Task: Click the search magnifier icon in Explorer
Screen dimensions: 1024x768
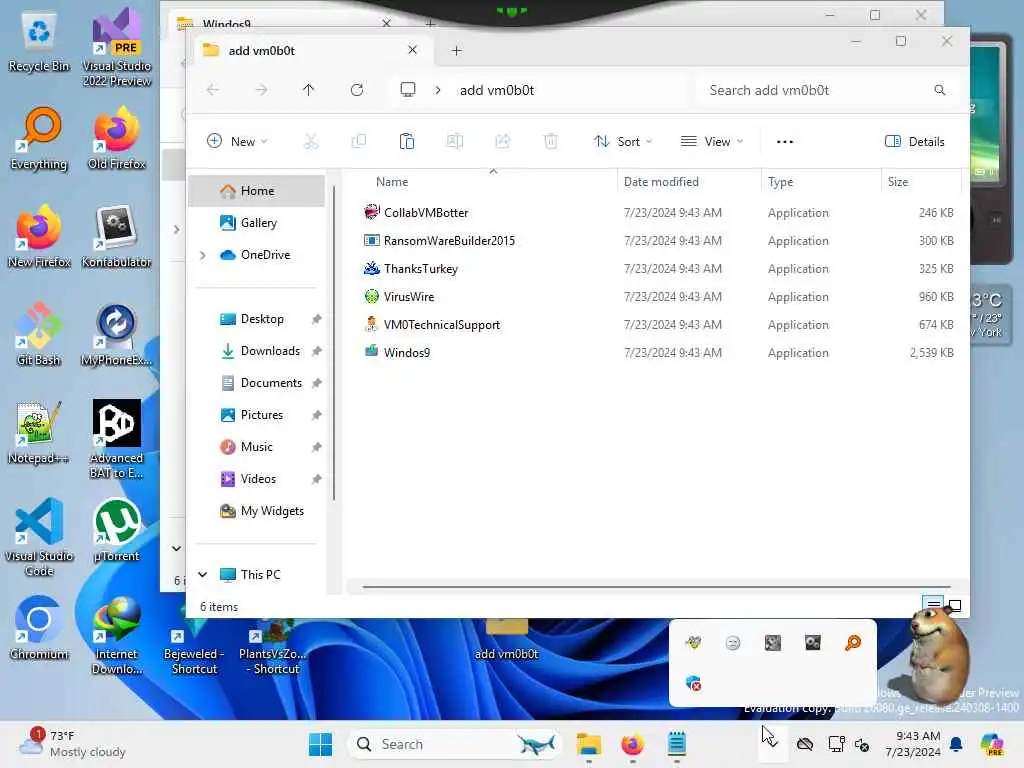Action: [939, 89]
